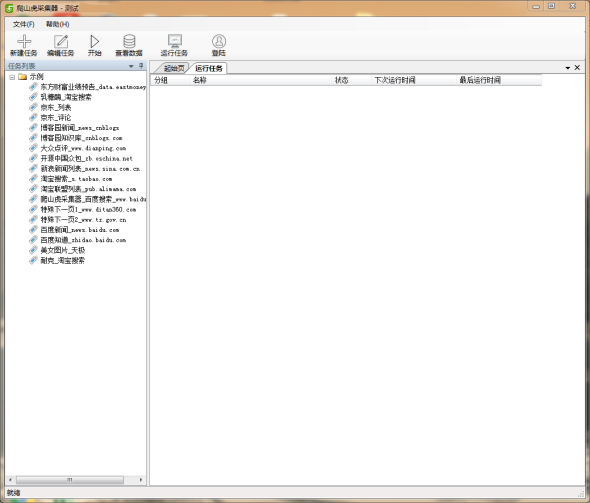Open the 文件(F) menu

(23, 24)
